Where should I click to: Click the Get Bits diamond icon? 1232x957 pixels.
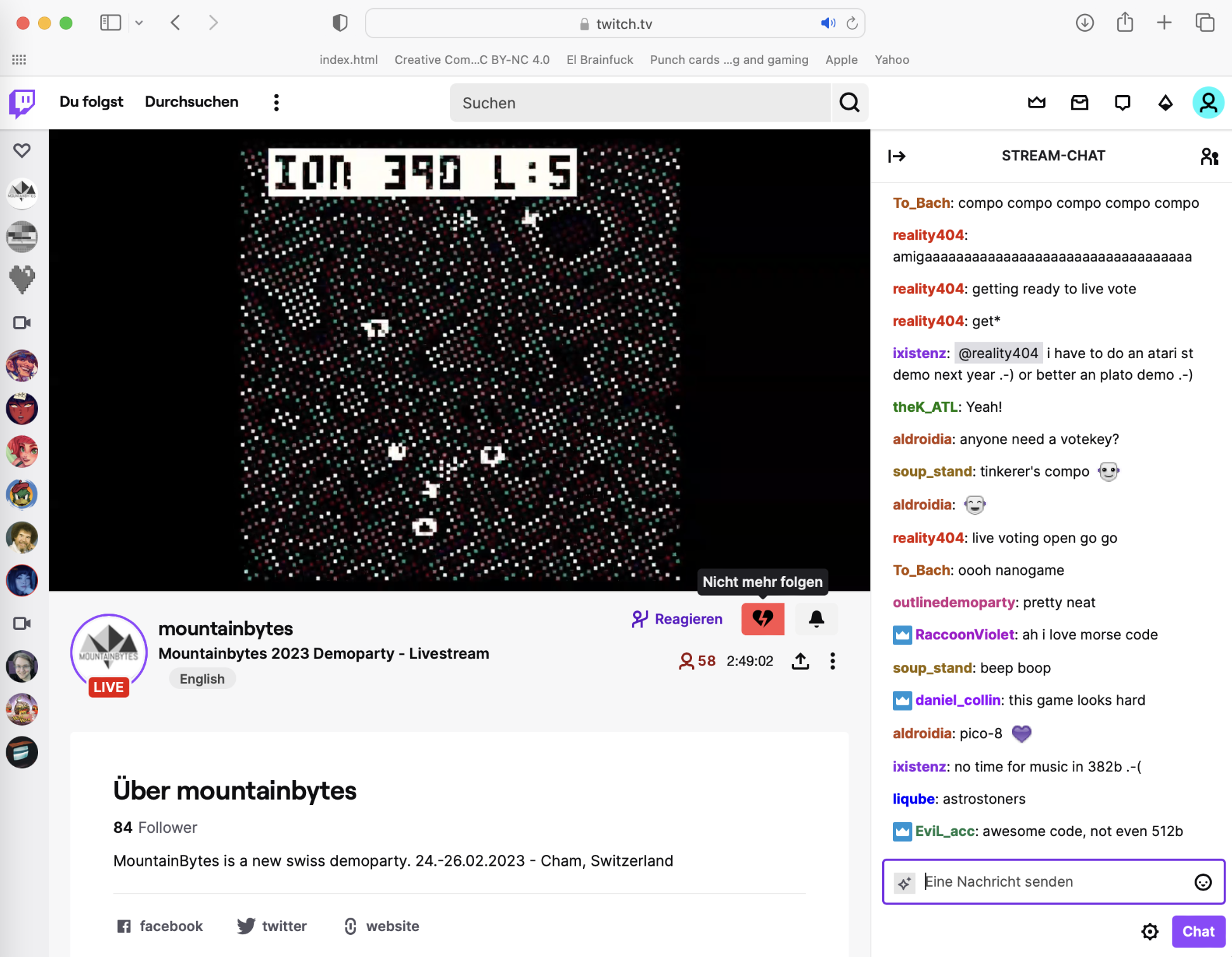point(1165,103)
